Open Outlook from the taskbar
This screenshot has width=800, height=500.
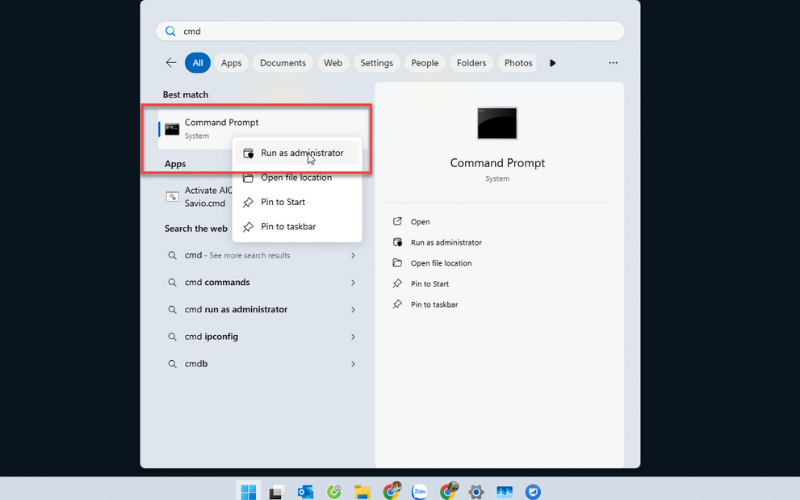tap(305, 492)
